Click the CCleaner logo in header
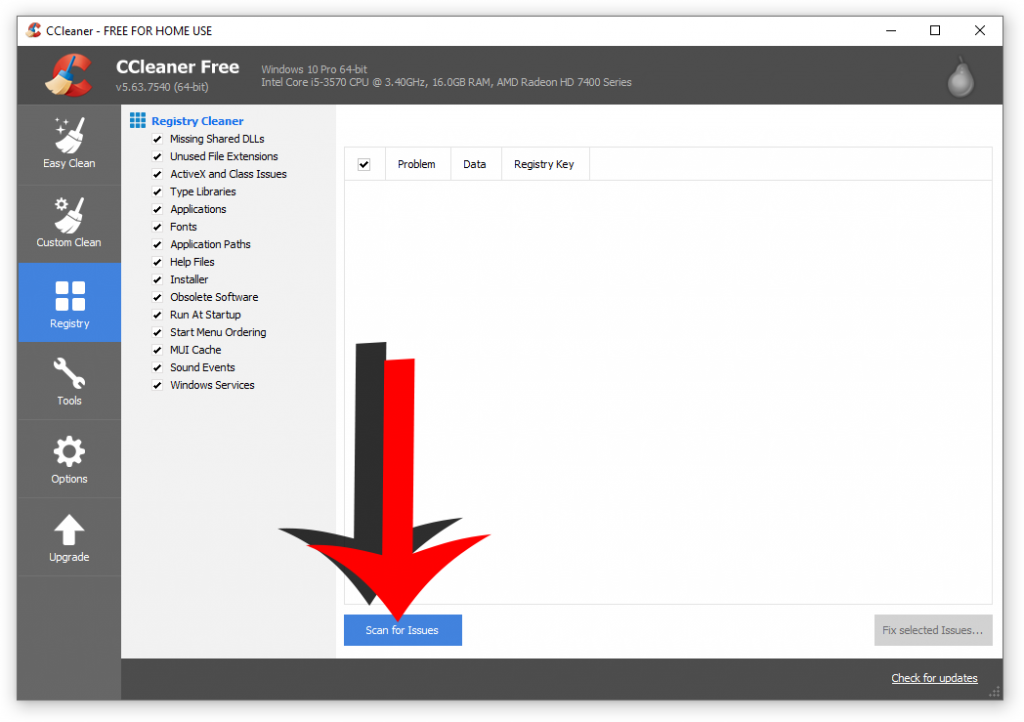Viewport: 1024px width, 722px height. (x=68, y=76)
